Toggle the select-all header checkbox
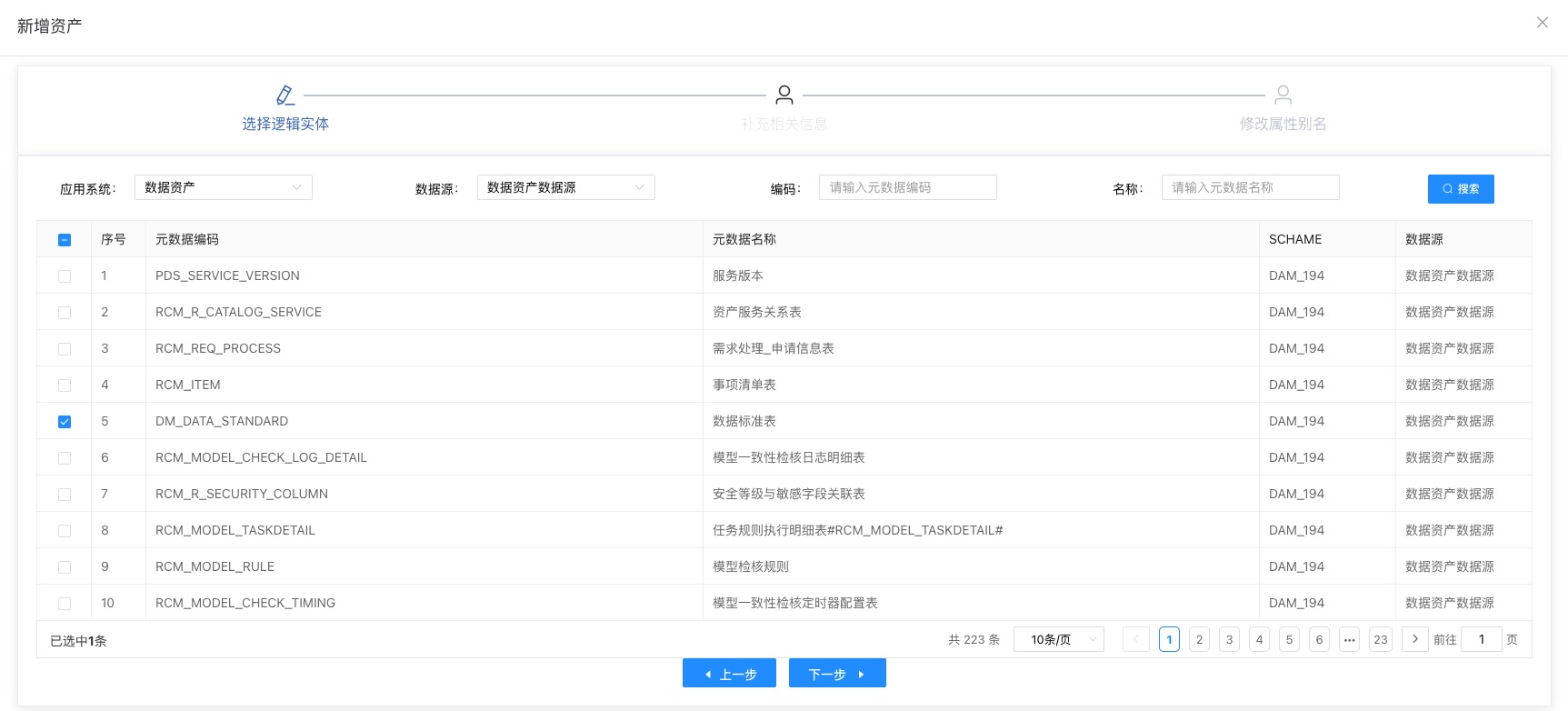The height and width of the screenshot is (711, 1568). [65, 240]
